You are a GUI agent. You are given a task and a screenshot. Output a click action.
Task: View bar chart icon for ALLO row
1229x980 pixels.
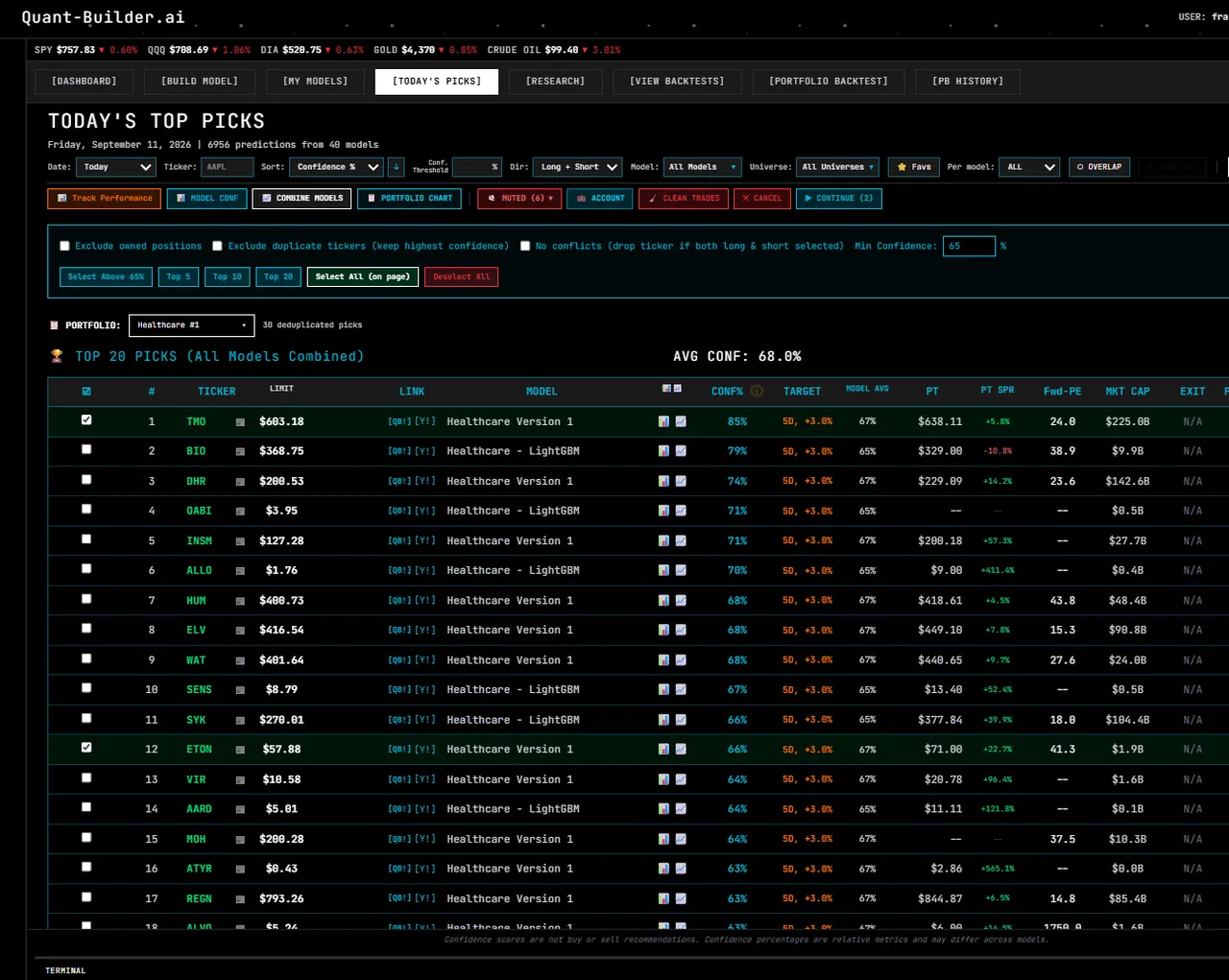[663, 570]
